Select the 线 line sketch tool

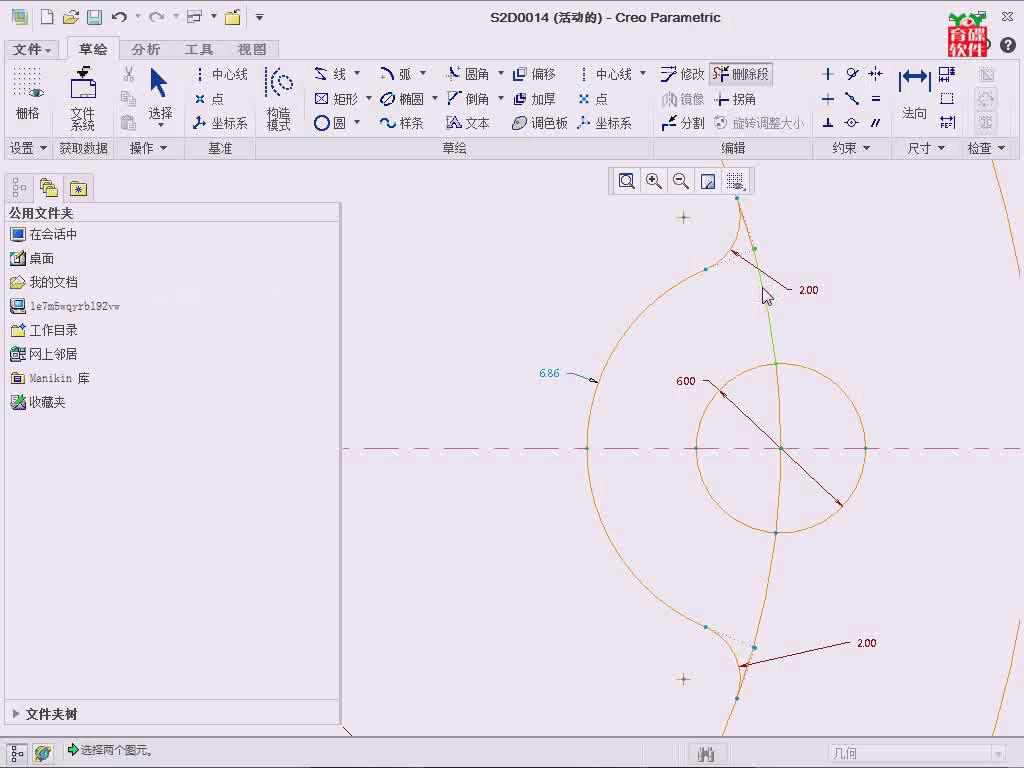[x=330, y=74]
